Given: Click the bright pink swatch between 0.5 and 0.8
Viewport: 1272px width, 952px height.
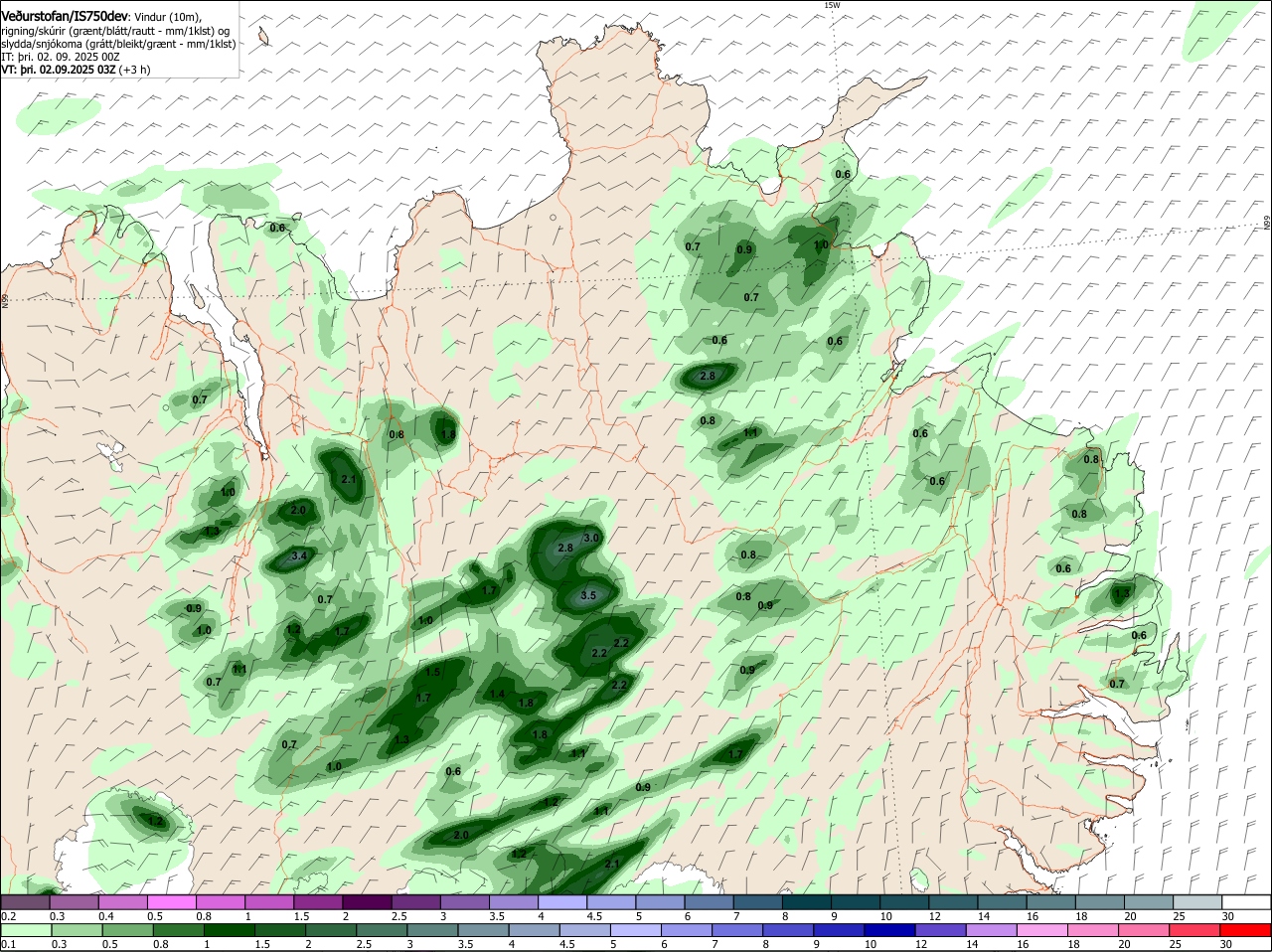Looking at the screenshot, I should click(171, 901).
